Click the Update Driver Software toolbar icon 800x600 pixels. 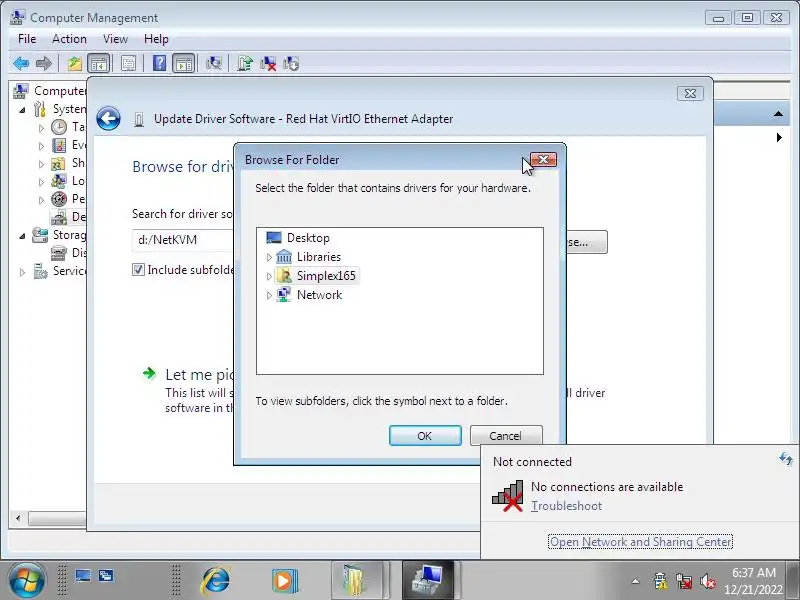click(245, 64)
